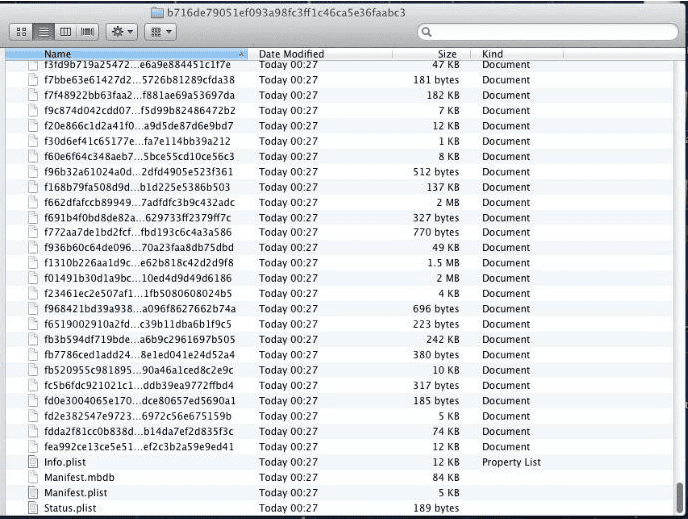Open the Action gear menu

[x=122, y=32]
